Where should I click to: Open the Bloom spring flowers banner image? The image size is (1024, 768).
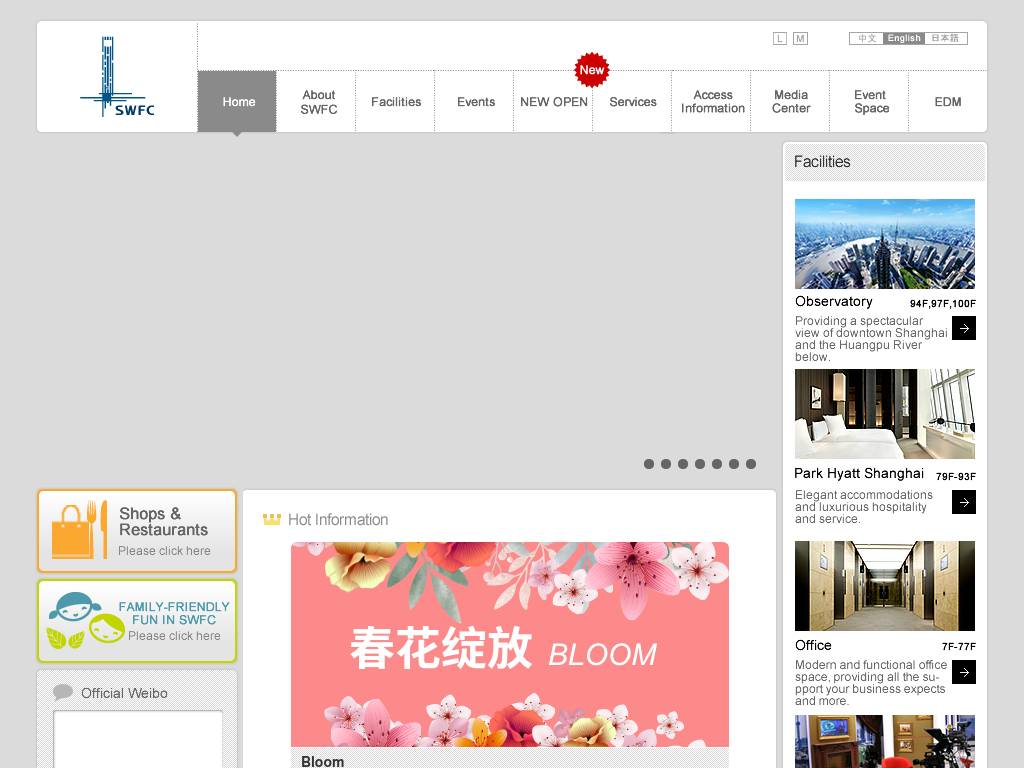(x=509, y=644)
